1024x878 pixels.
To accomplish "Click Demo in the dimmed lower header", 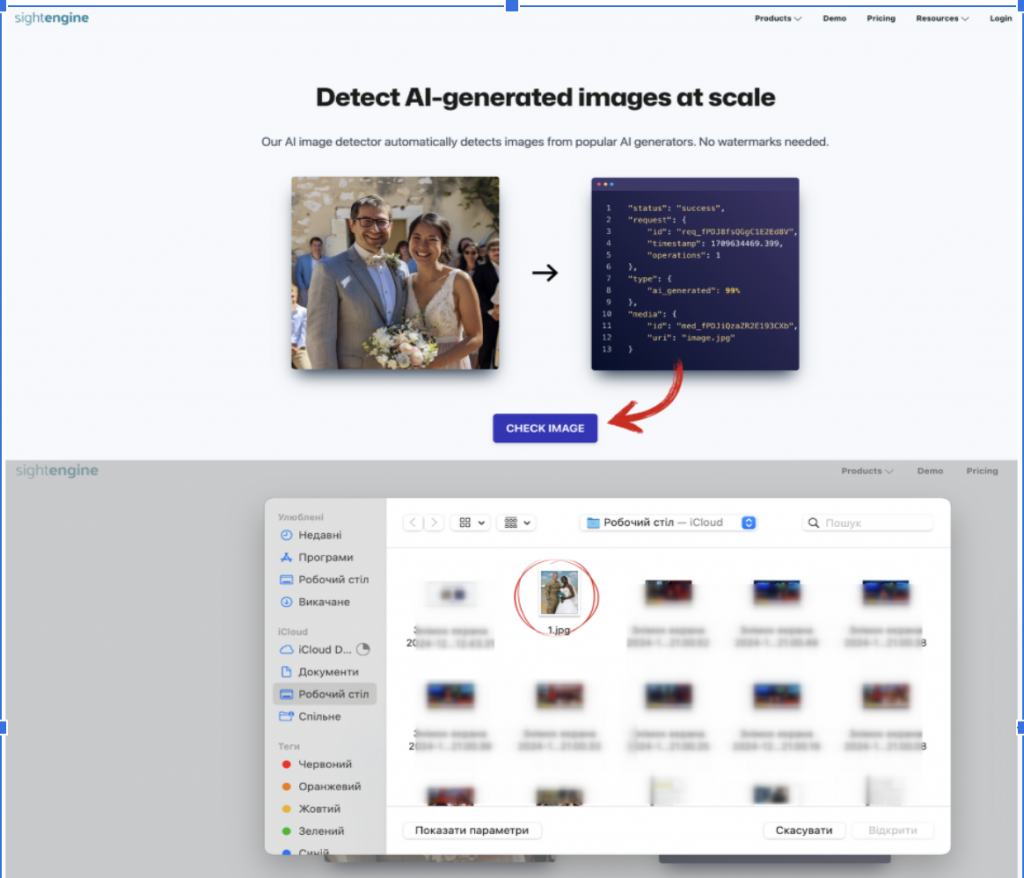I will tap(929, 470).
